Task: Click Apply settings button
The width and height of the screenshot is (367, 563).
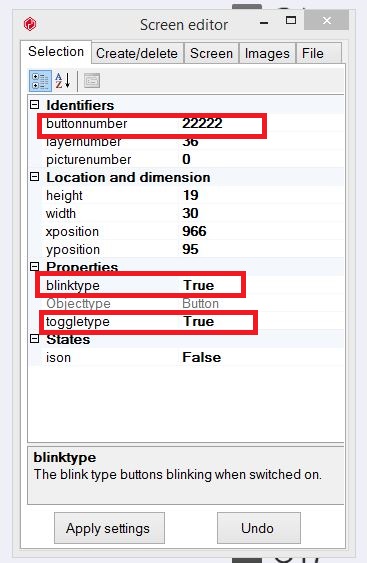Action: pos(110,528)
